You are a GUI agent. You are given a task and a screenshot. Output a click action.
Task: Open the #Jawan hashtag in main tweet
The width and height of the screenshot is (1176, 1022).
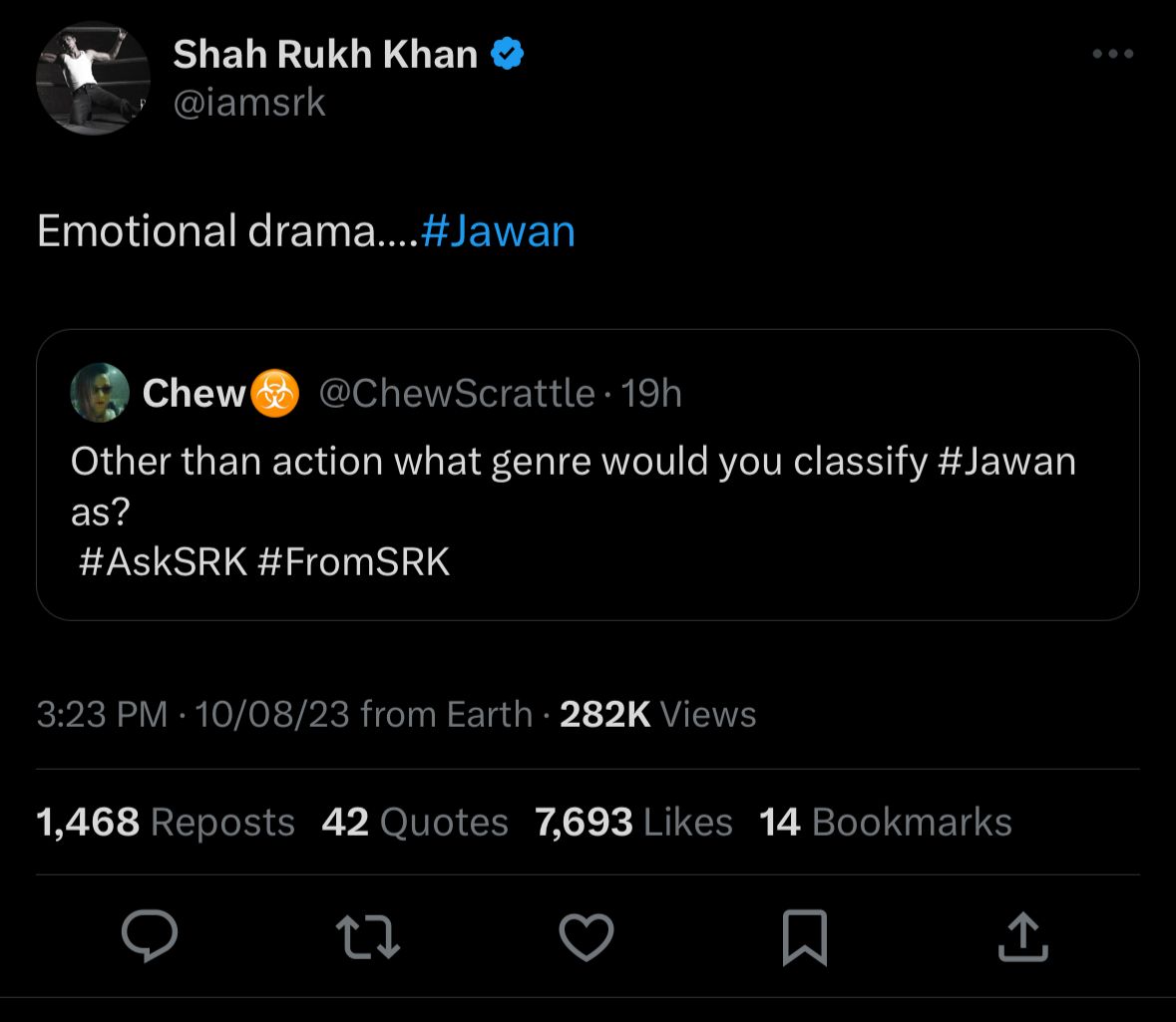click(498, 231)
